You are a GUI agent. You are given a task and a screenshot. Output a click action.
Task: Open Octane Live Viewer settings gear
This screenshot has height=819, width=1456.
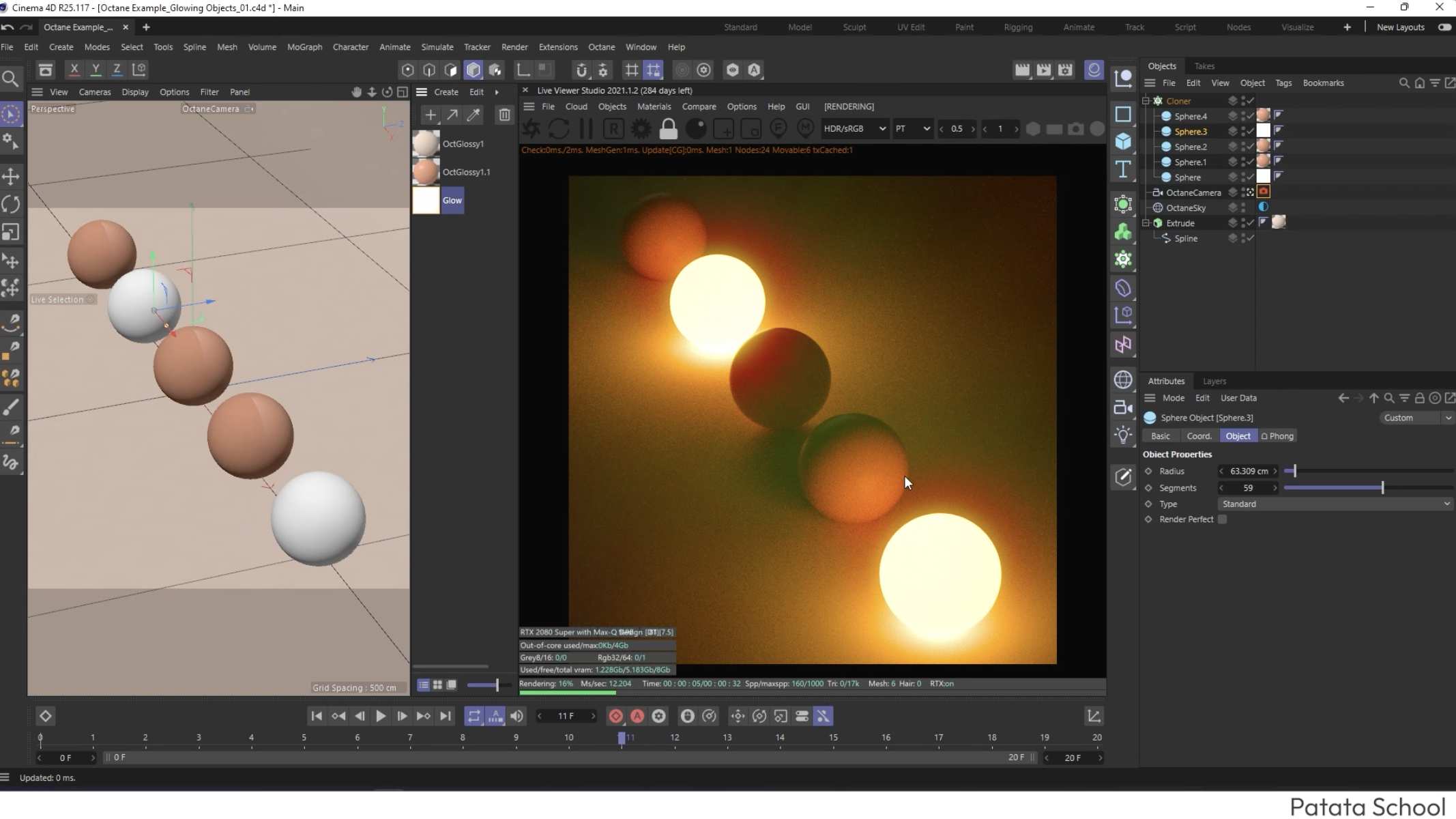641,128
